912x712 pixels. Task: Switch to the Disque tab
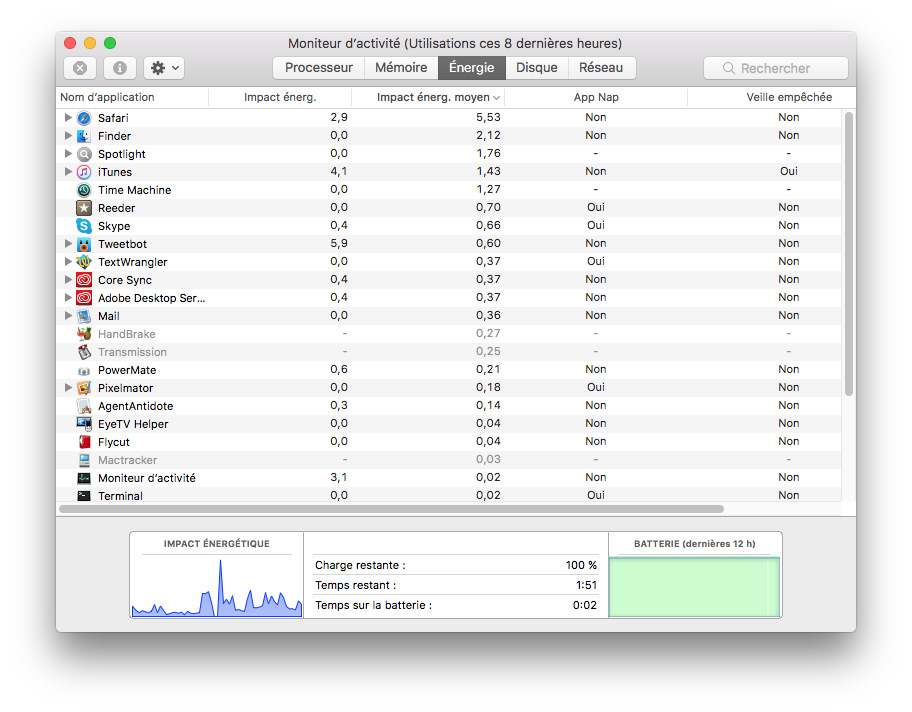click(x=537, y=67)
